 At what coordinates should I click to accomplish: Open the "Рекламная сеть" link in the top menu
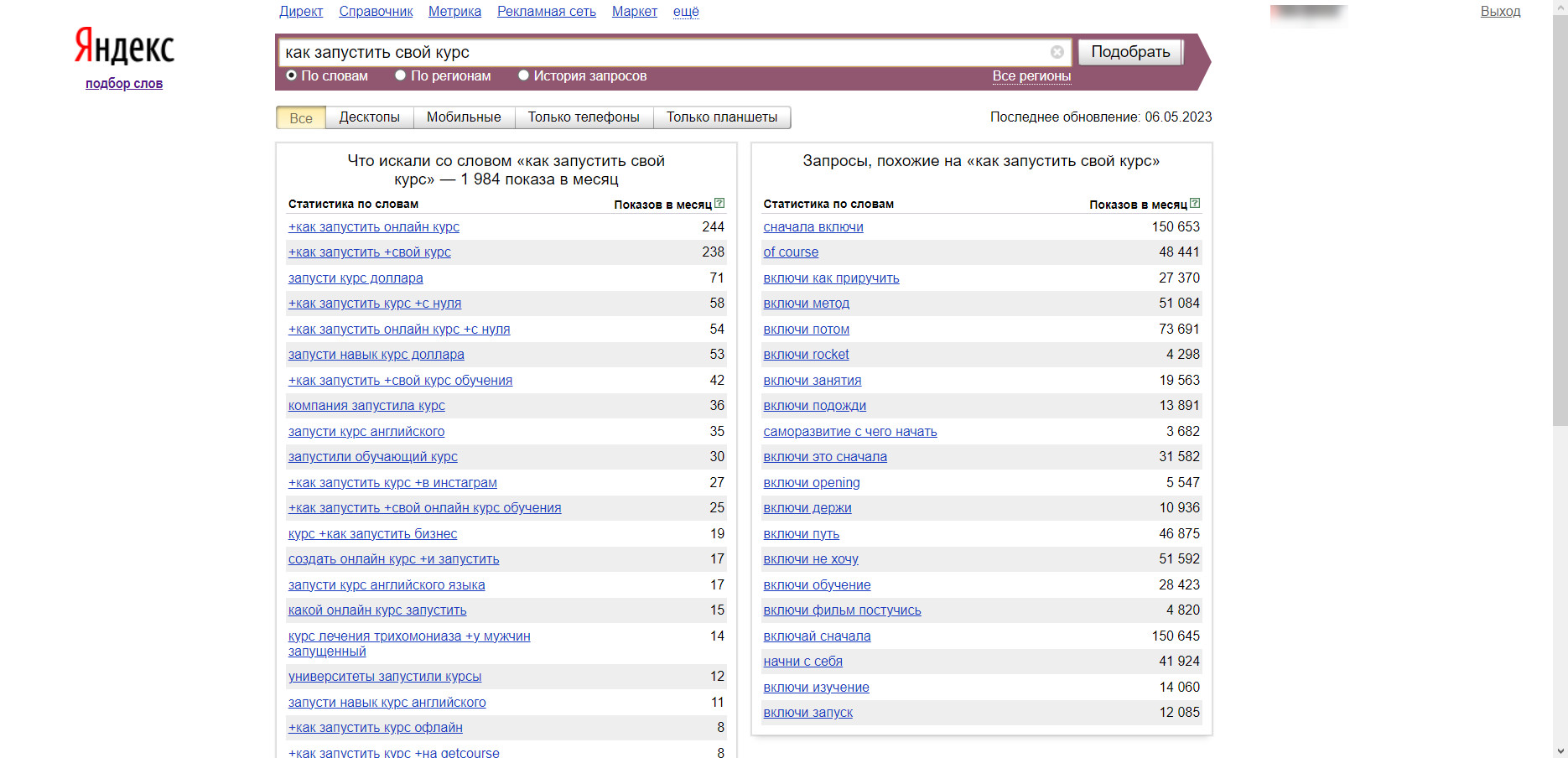547,11
